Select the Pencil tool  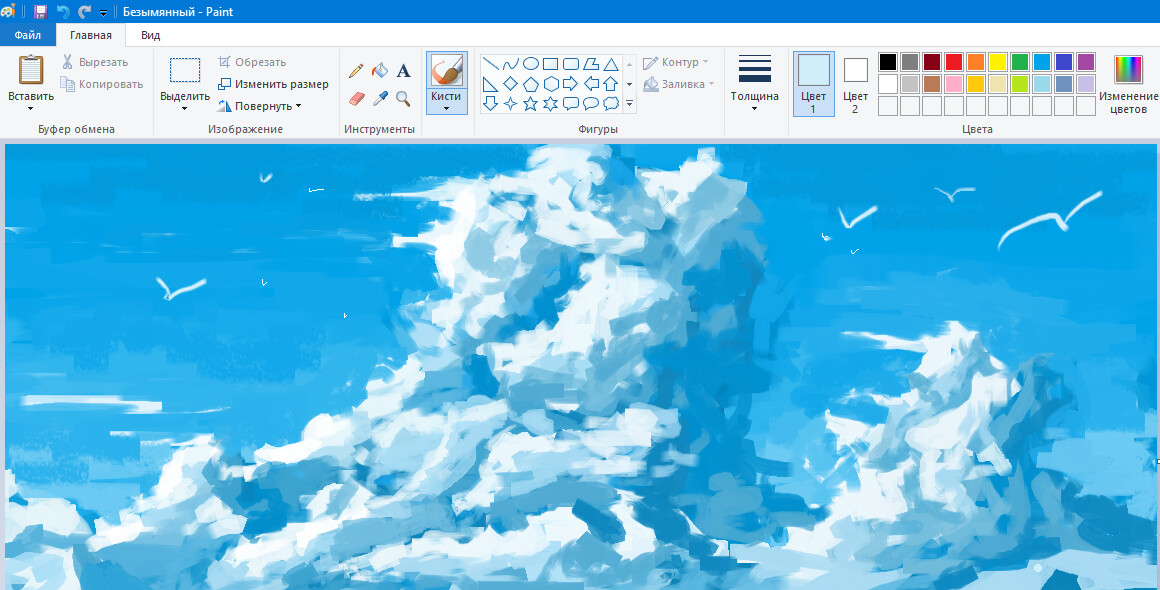pyautogui.click(x=356, y=70)
